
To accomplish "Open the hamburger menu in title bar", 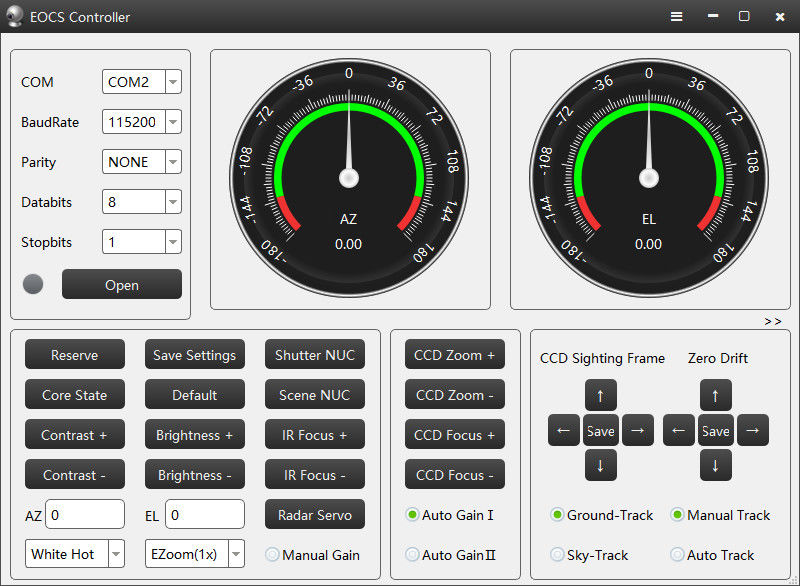I will coord(677,17).
